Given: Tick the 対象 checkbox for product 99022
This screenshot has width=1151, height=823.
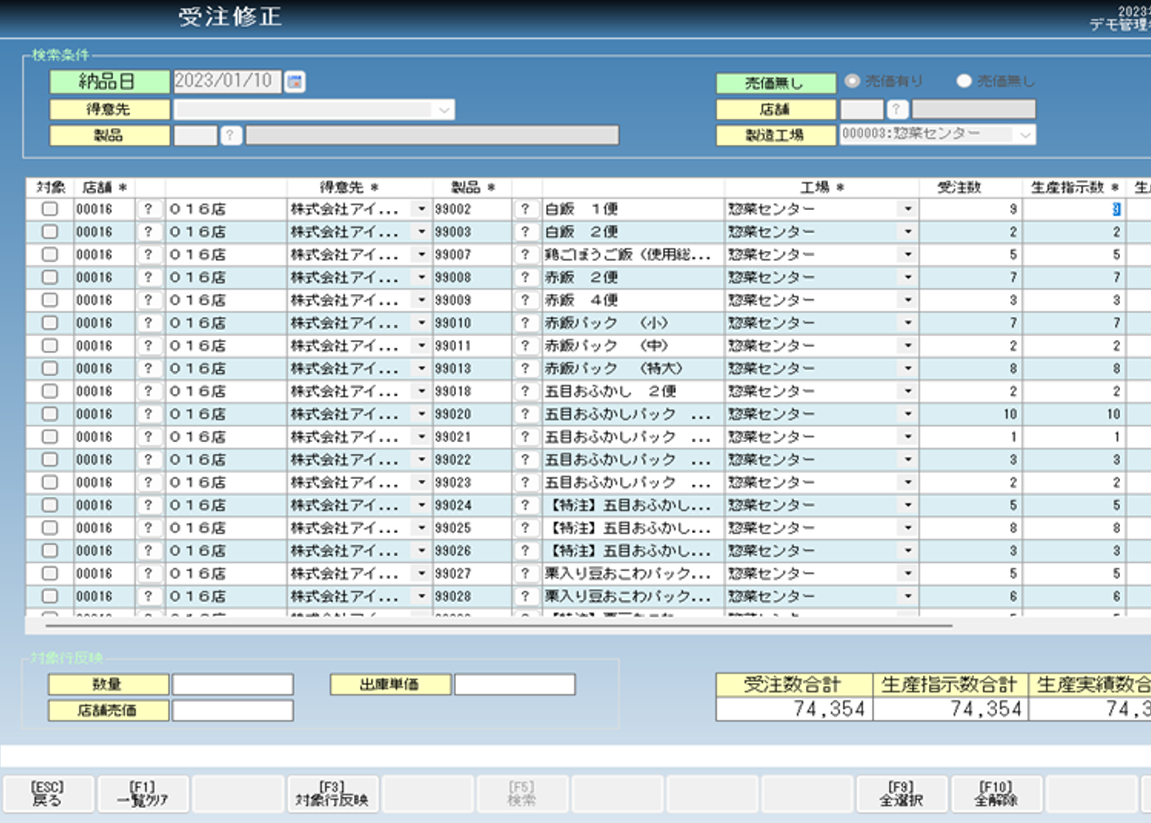Looking at the screenshot, I should point(49,460).
